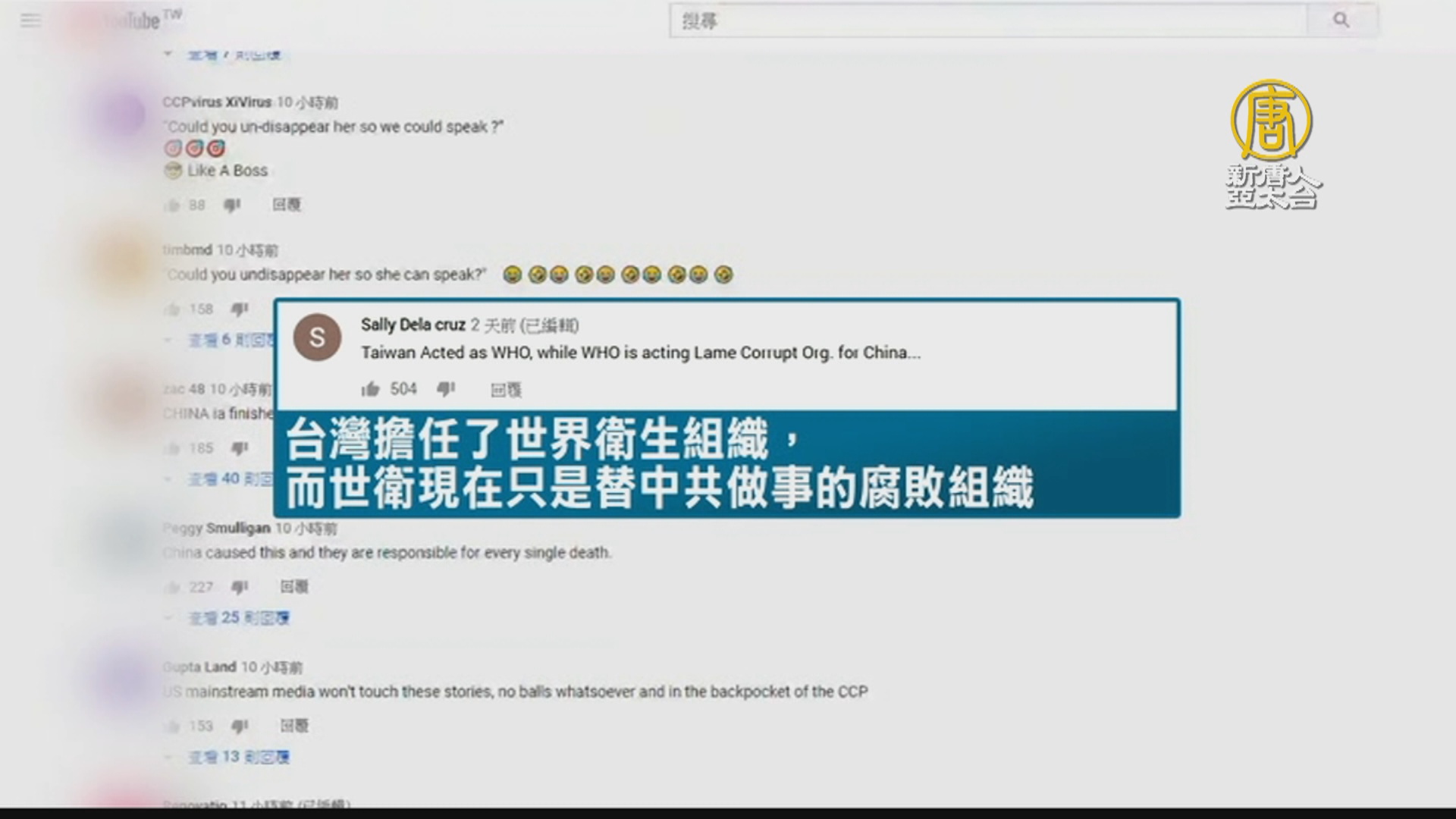Image resolution: width=1456 pixels, height=819 pixels.
Task: Dislike Sally Dela cruz's comment
Action: coord(446,389)
